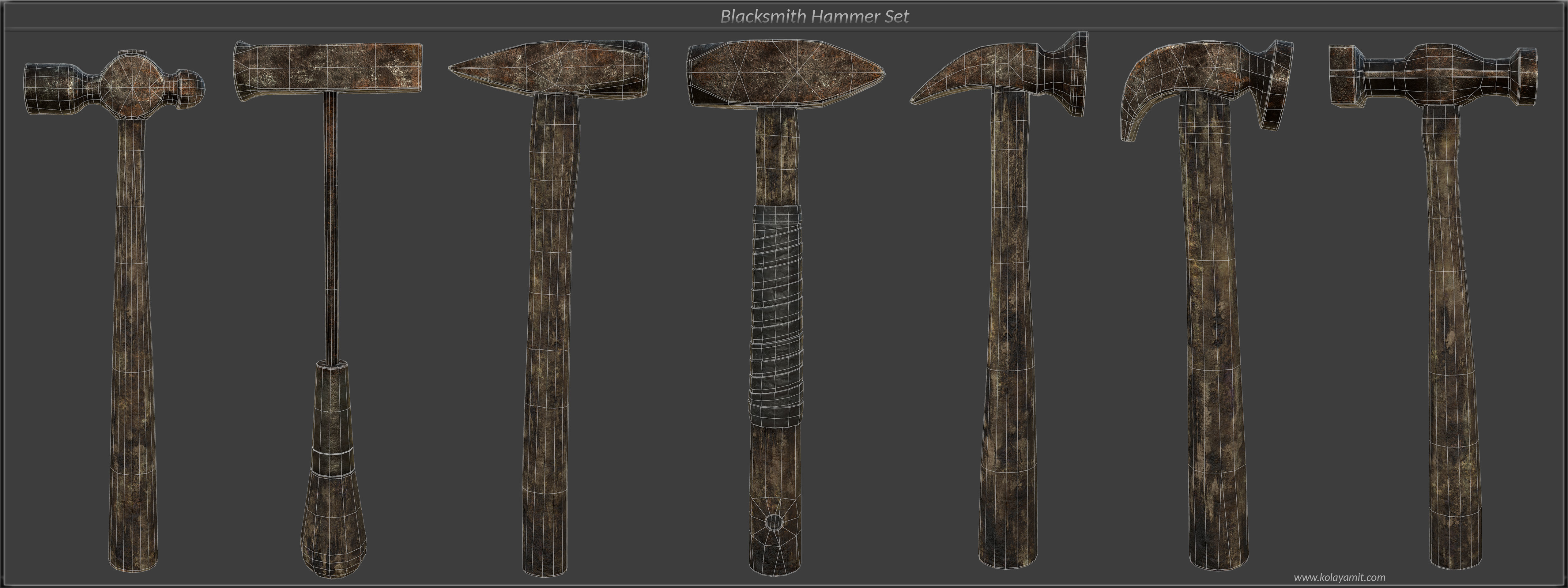1568x588 pixels.
Task: Click the 'Blacksmith Hammer Set' title text
Action: [x=814, y=16]
